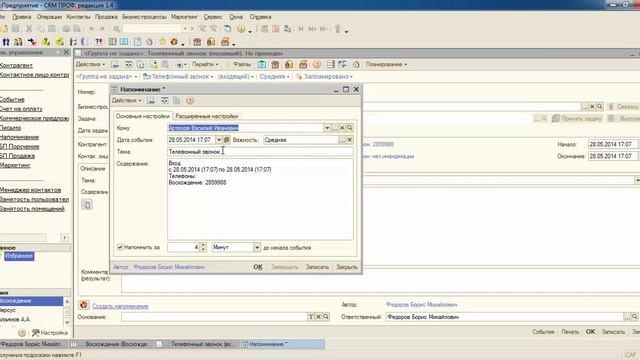Open the Планирование dropdown
This screenshot has width=640, height=360.
(x=386, y=64)
